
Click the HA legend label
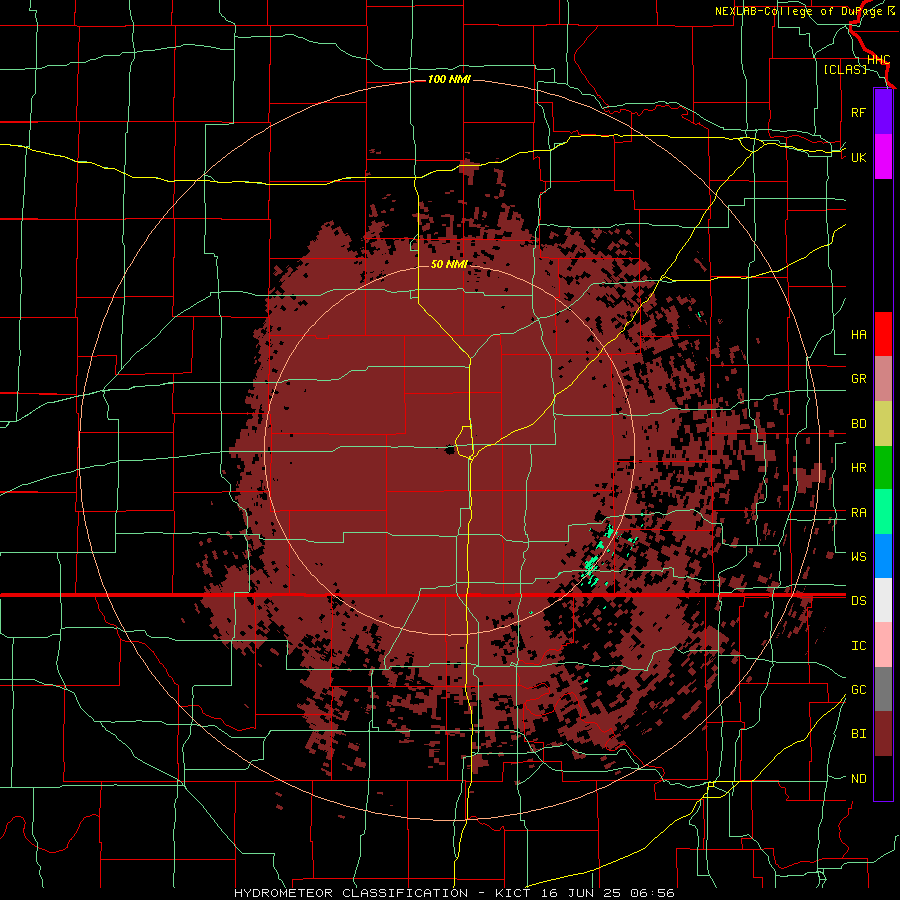858,335
